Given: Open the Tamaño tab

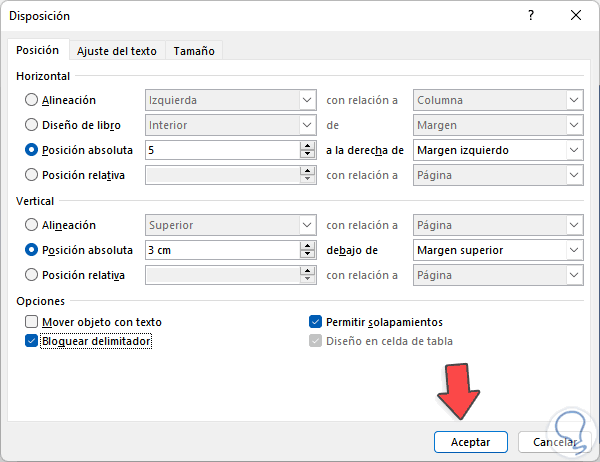Looking at the screenshot, I should 193,51.
